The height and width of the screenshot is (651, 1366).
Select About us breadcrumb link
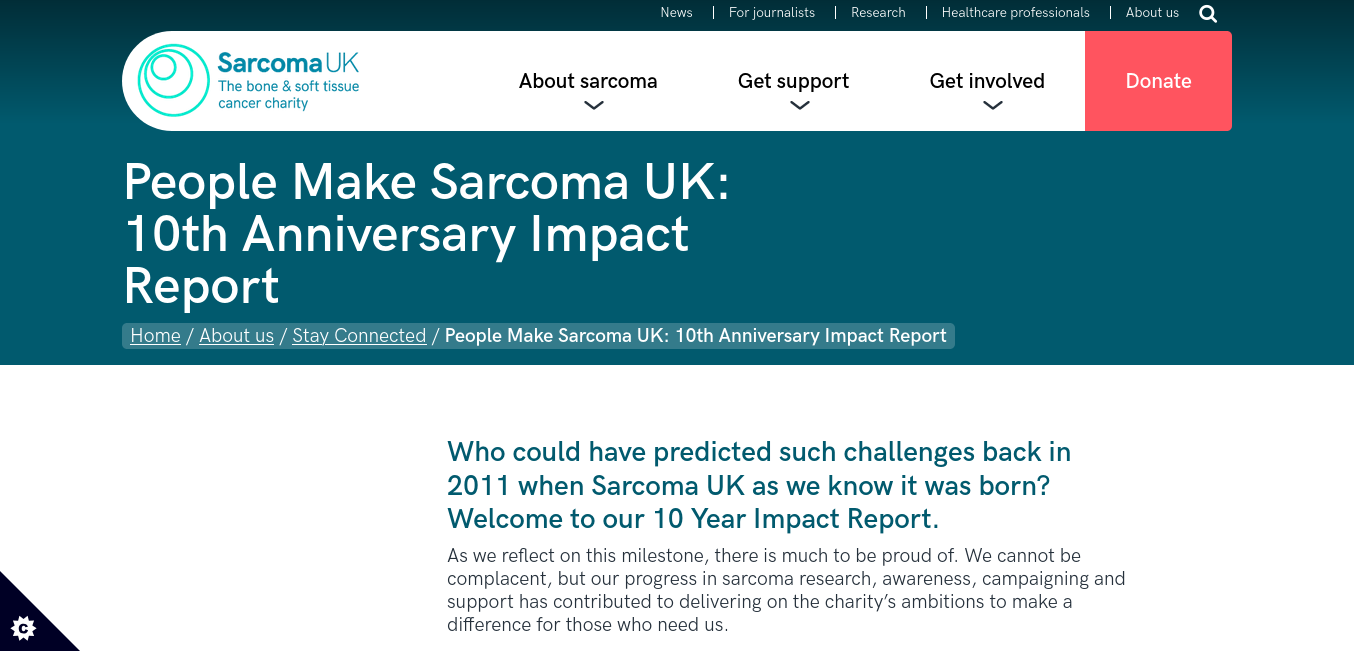(236, 336)
